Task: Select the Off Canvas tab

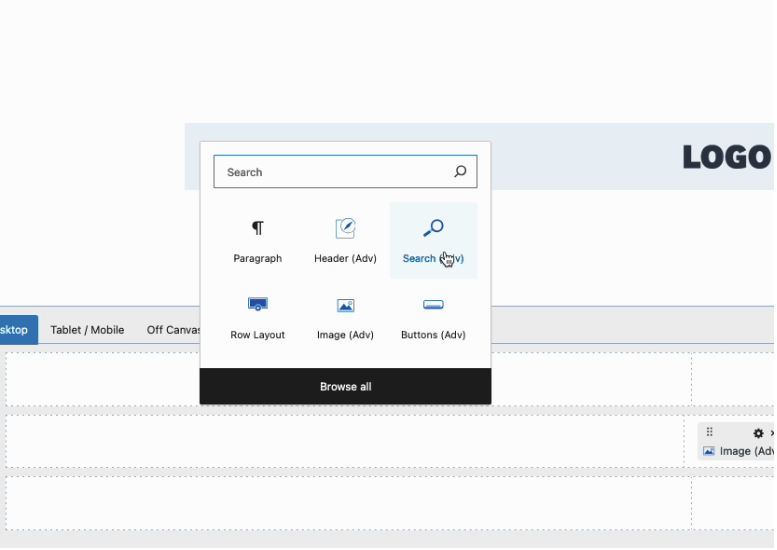Action: 173,330
